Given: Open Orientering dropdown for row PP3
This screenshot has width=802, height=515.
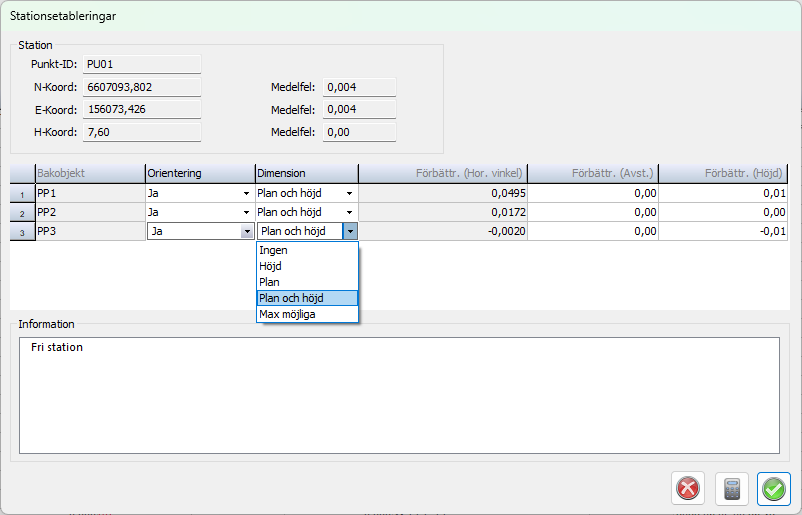Looking at the screenshot, I should [247, 231].
